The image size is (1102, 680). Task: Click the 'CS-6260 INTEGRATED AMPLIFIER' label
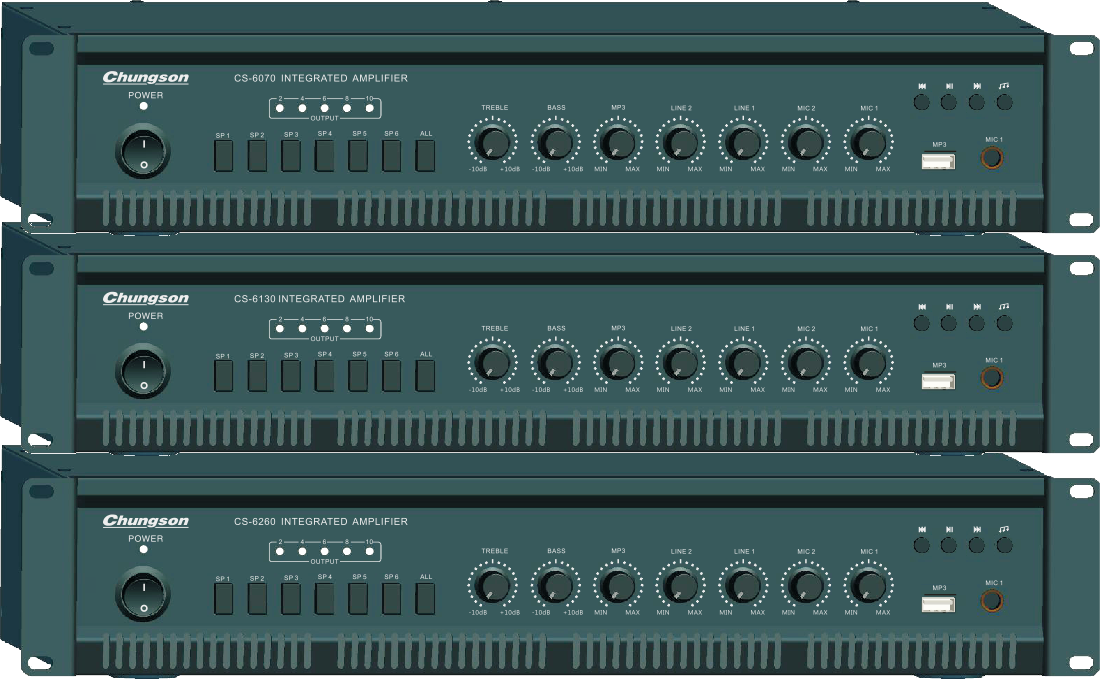320,522
